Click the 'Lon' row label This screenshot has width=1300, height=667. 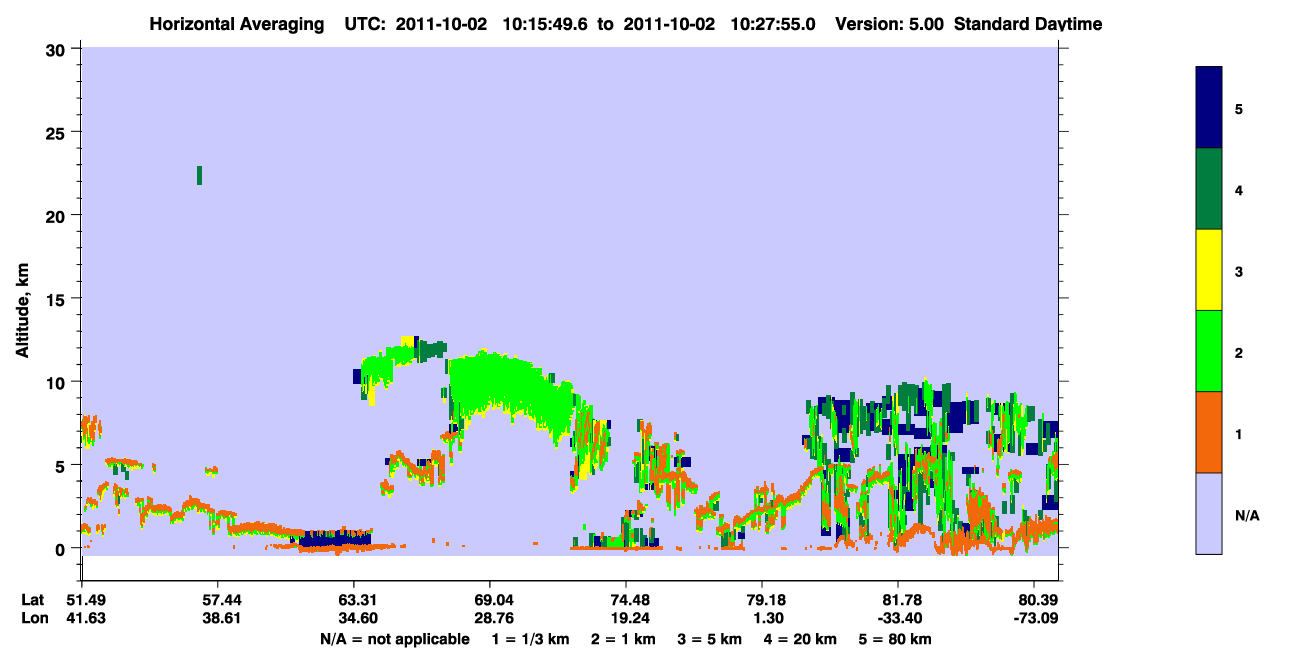coord(33,618)
